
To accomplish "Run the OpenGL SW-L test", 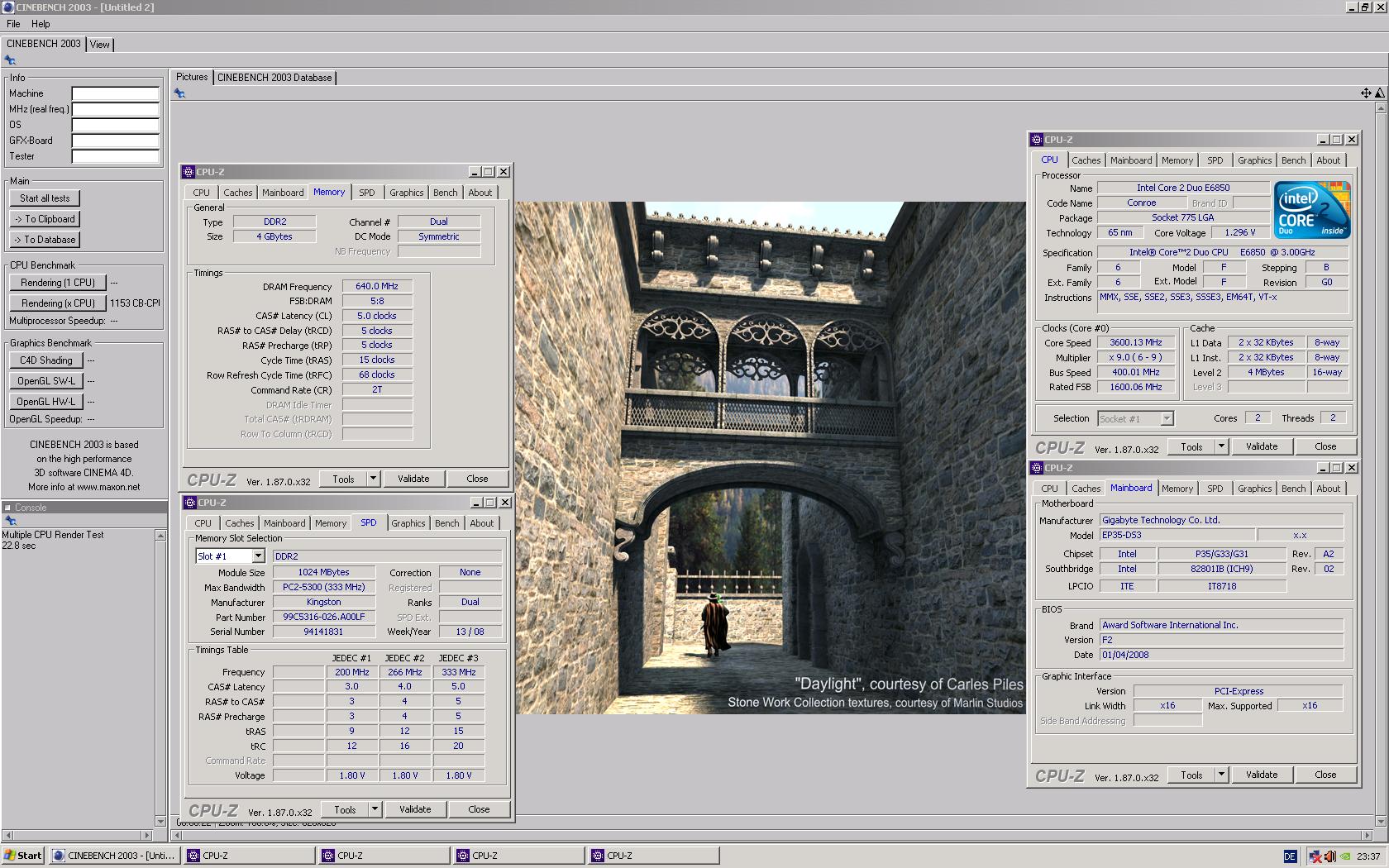I will pos(46,381).
